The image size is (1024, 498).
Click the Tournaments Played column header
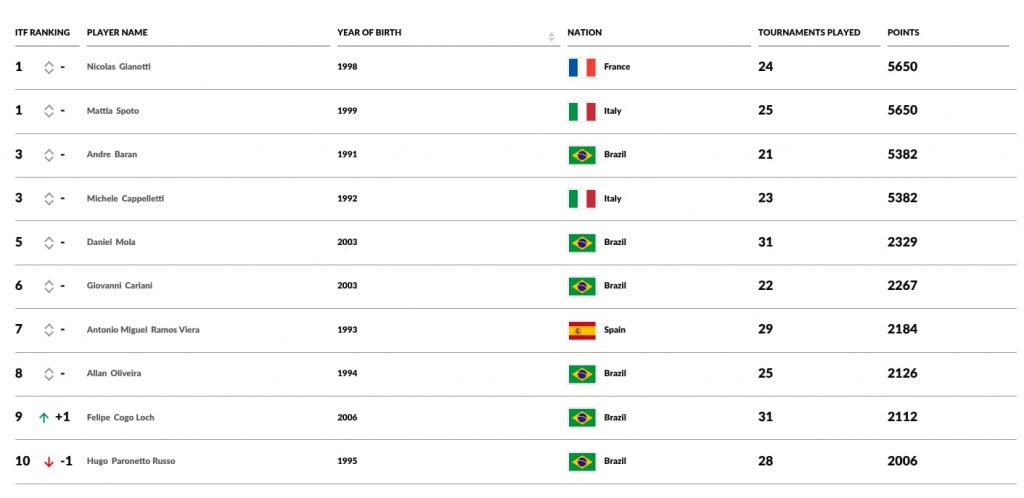[808, 33]
